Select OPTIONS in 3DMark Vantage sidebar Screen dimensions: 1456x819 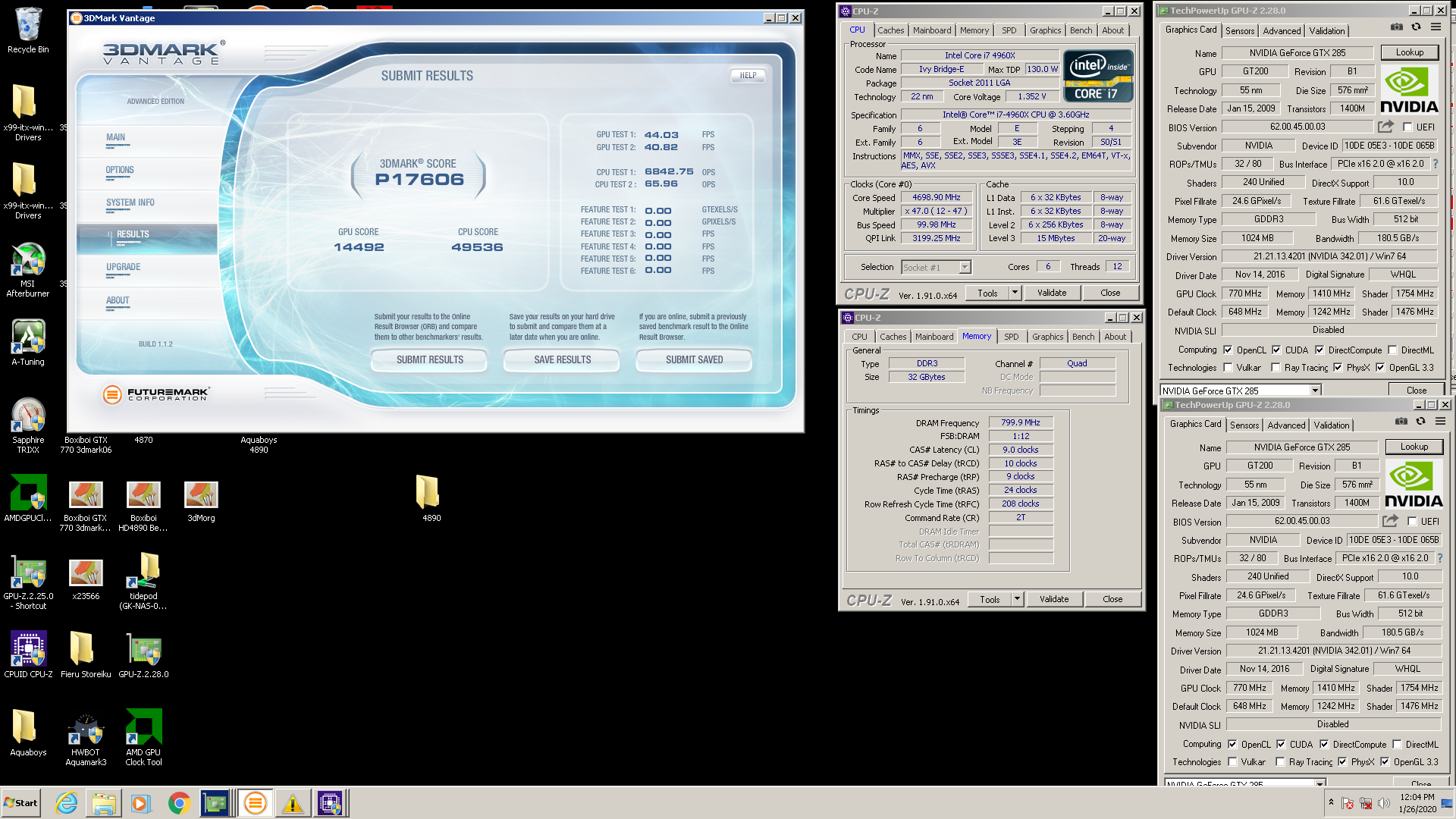point(120,171)
